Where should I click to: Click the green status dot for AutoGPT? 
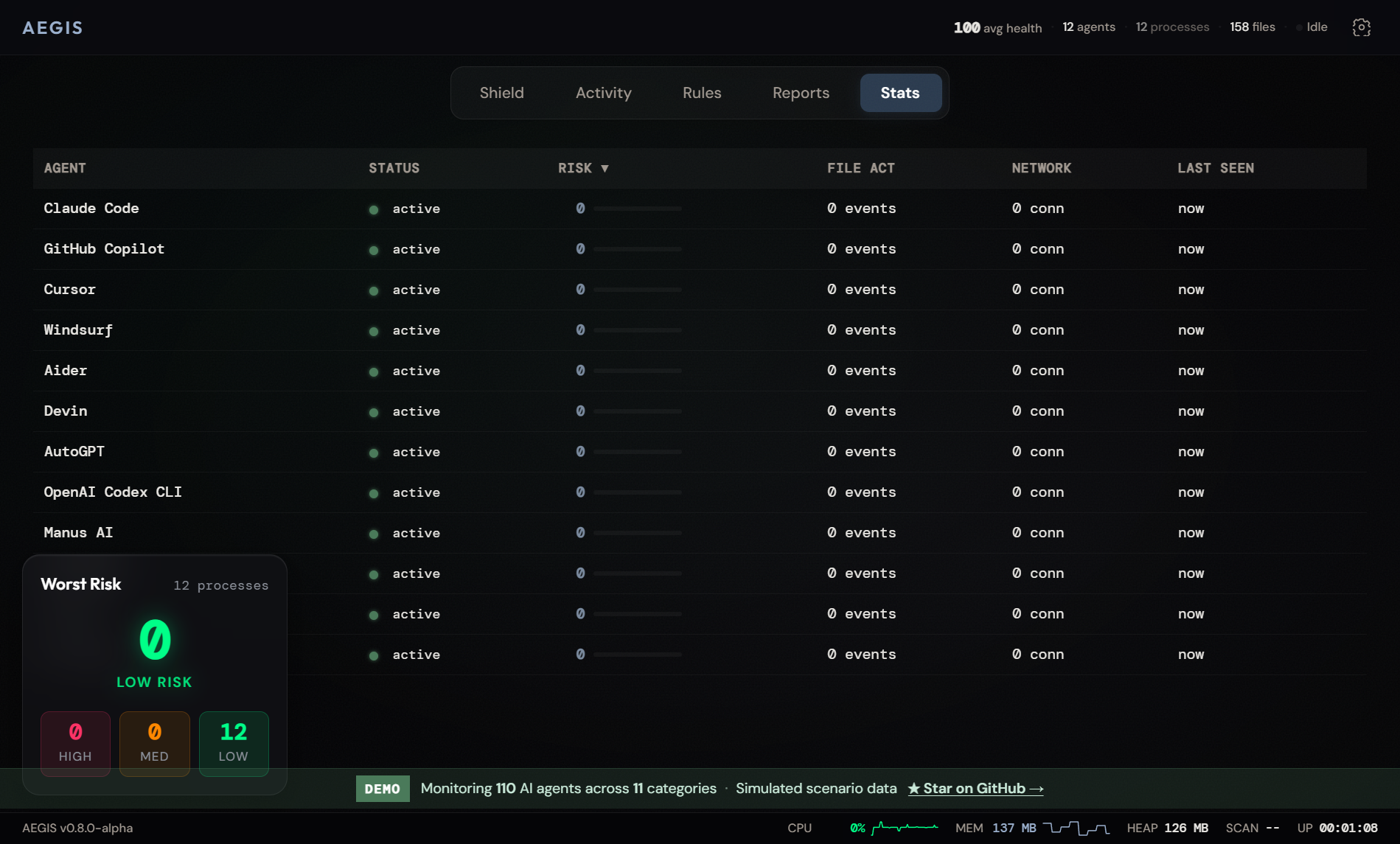click(374, 453)
